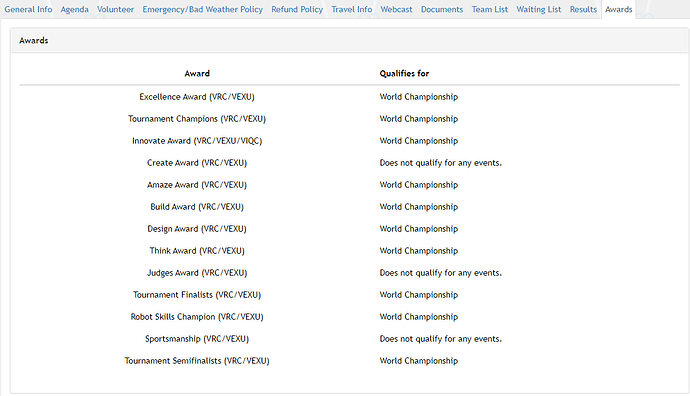View Emergency/Bad Weather Policy tab
The height and width of the screenshot is (396, 690).
pyautogui.click(x=202, y=9)
